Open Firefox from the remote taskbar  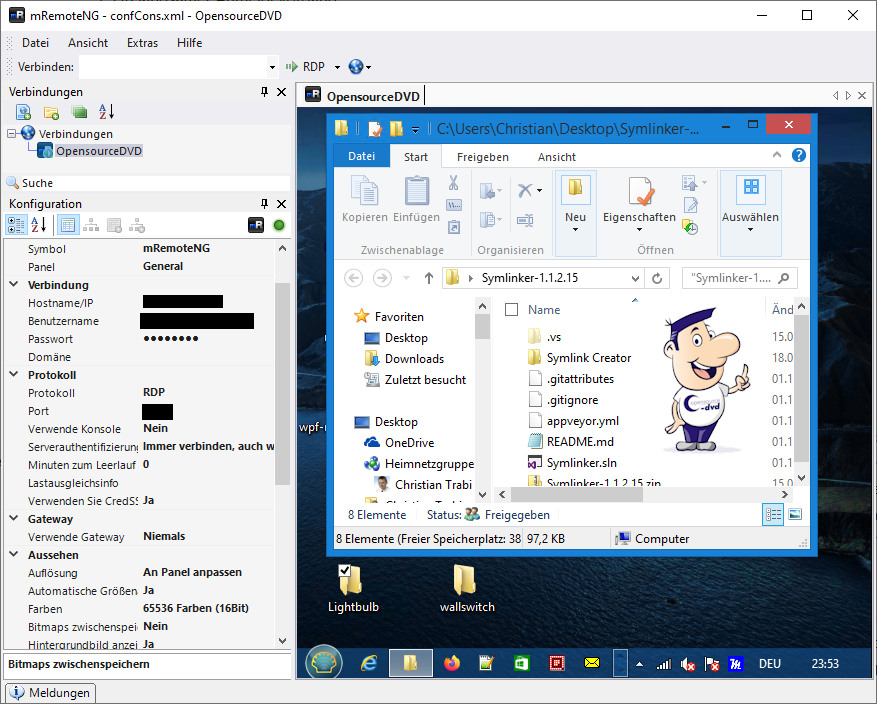451,663
